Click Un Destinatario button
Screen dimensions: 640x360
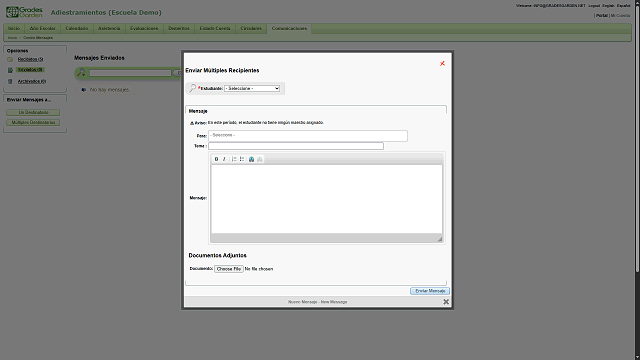[33, 112]
